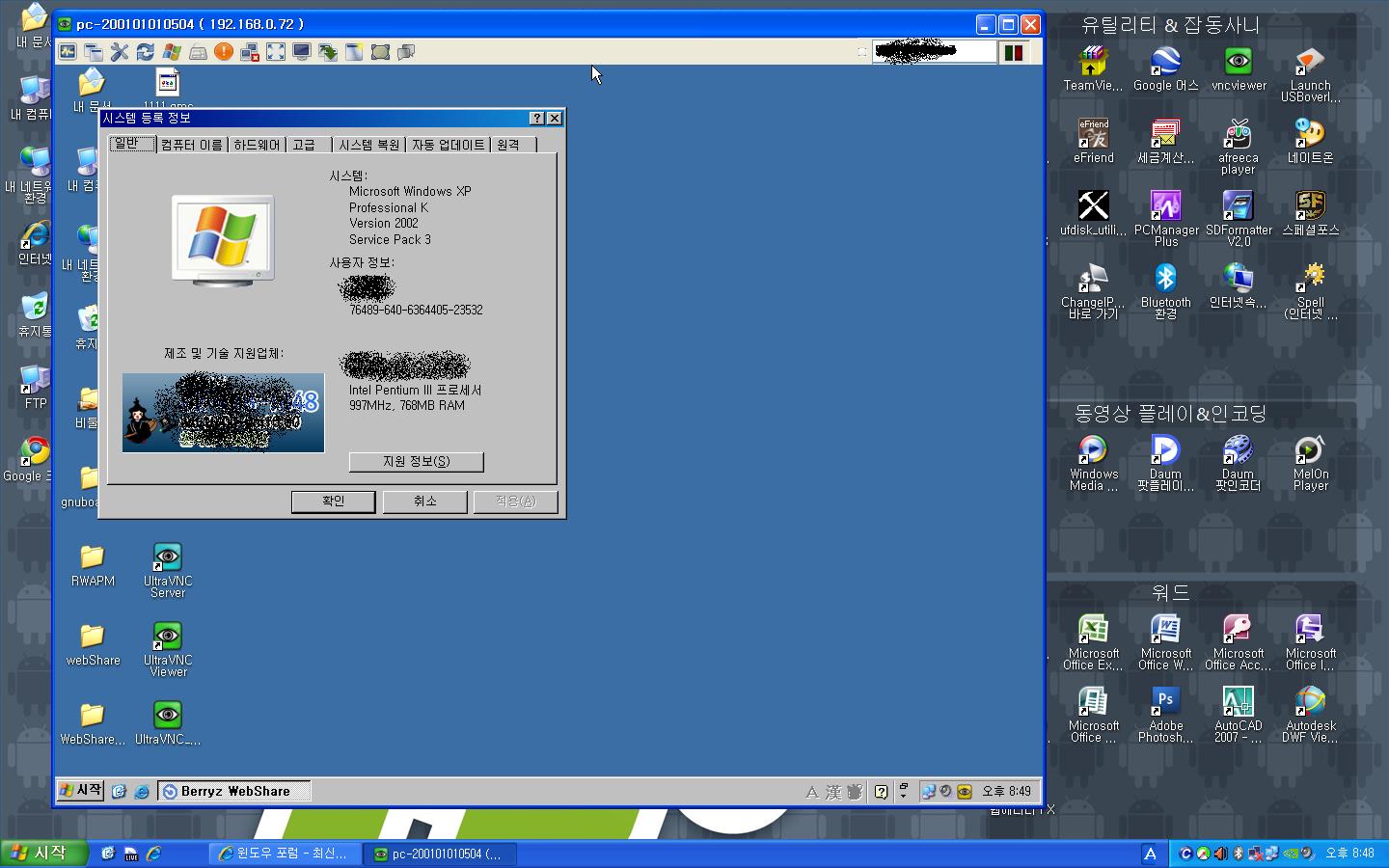This screenshot has height=868, width=1389.
Task: Open the Launch USBoverNetwork shortcut
Action: click(x=1310, y=74)
